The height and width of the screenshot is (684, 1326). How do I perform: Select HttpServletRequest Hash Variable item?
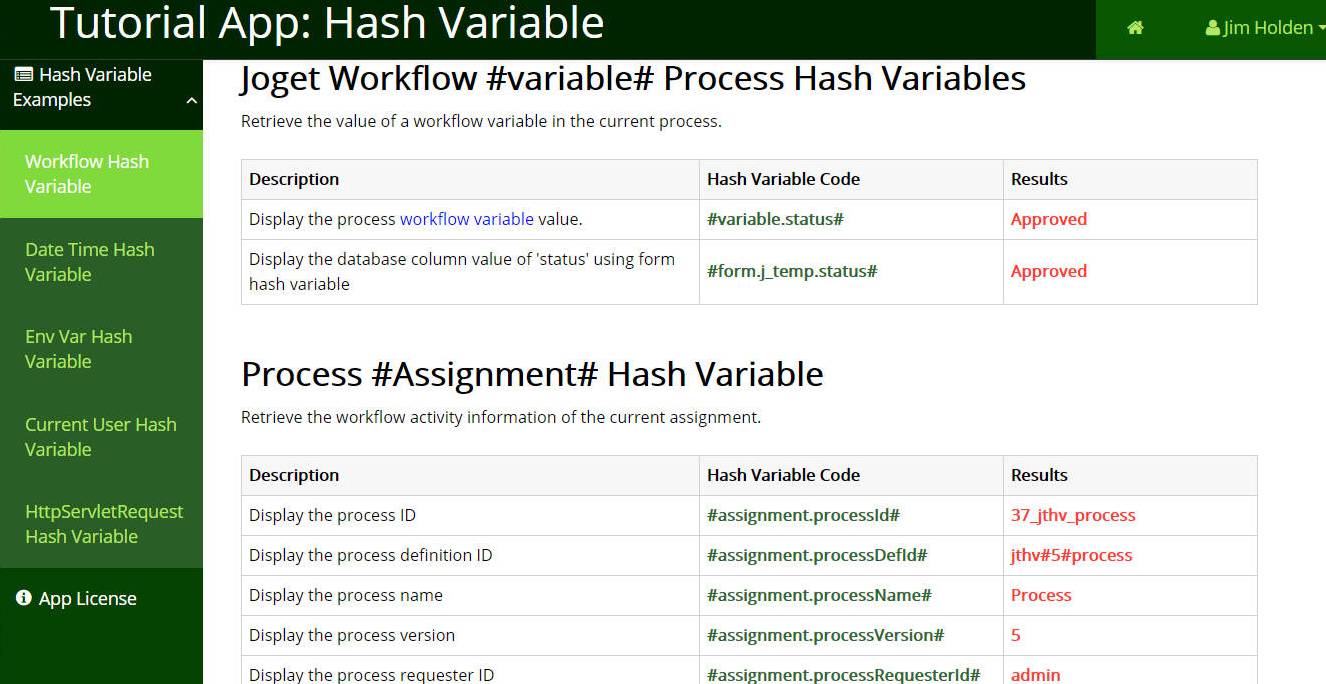coord(101,524)
